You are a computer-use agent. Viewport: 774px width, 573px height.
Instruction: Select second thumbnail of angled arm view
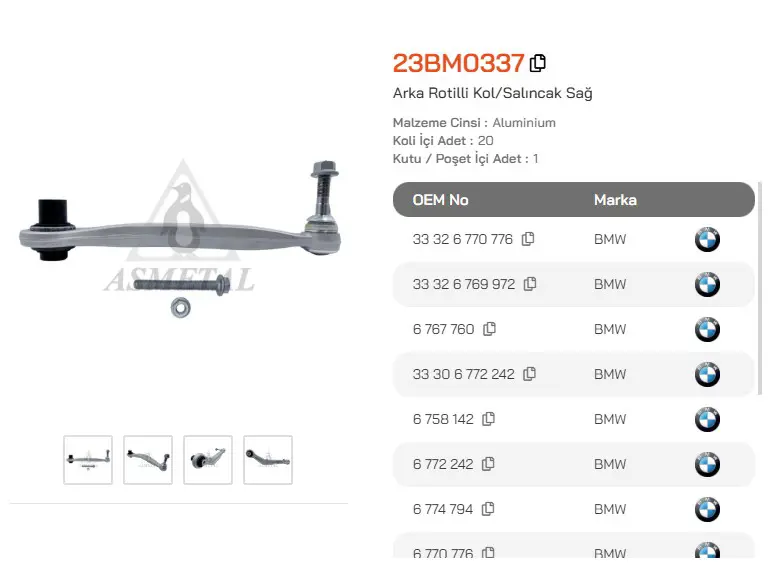pyautogui.click(x=148, y=459)
